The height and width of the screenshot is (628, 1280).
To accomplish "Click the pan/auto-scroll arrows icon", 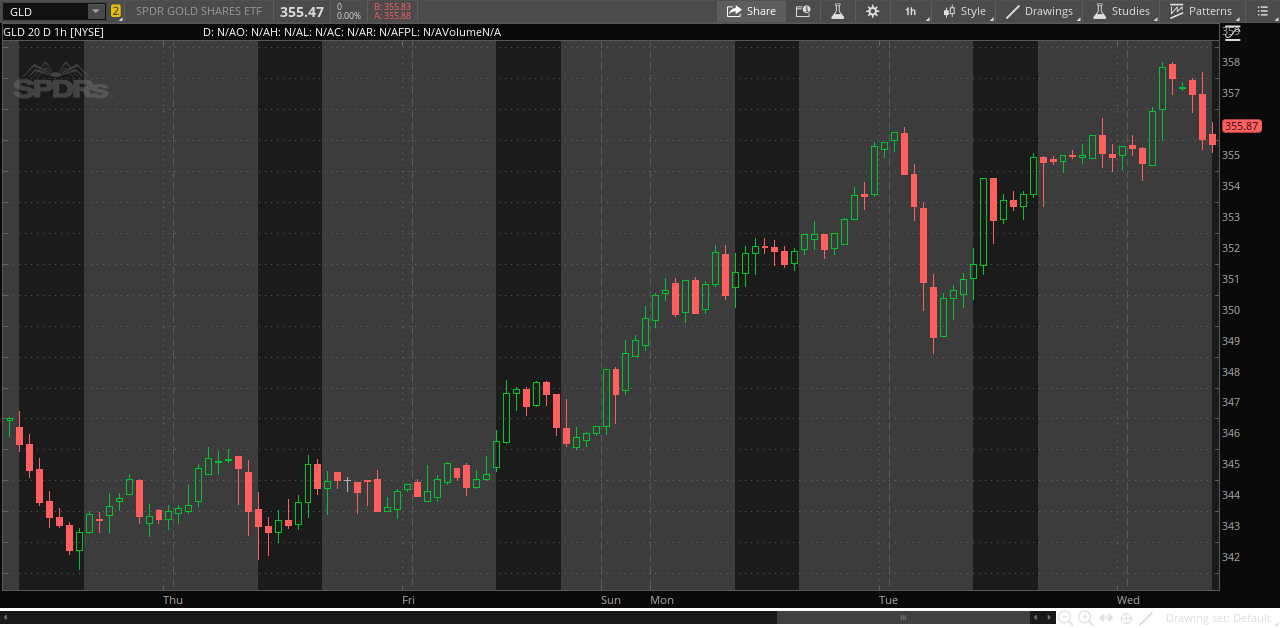I will click(x=1106, y=619).
